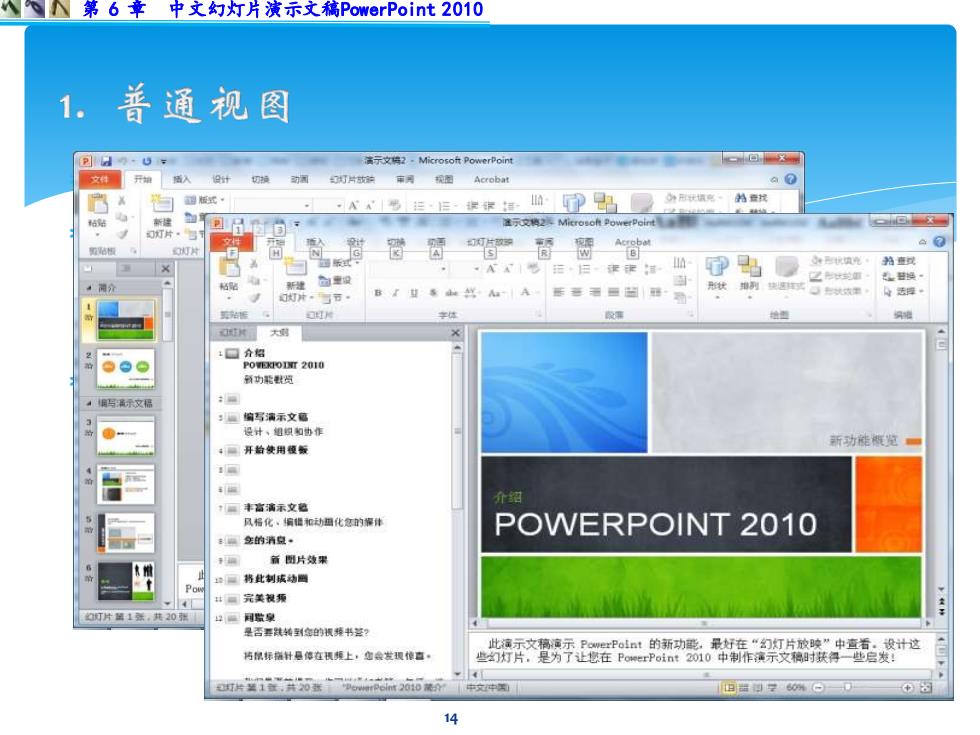This screenshot has height=735, width=980.
Task: Select slide 6 thumbnail in back window
Action: point(126,581)
